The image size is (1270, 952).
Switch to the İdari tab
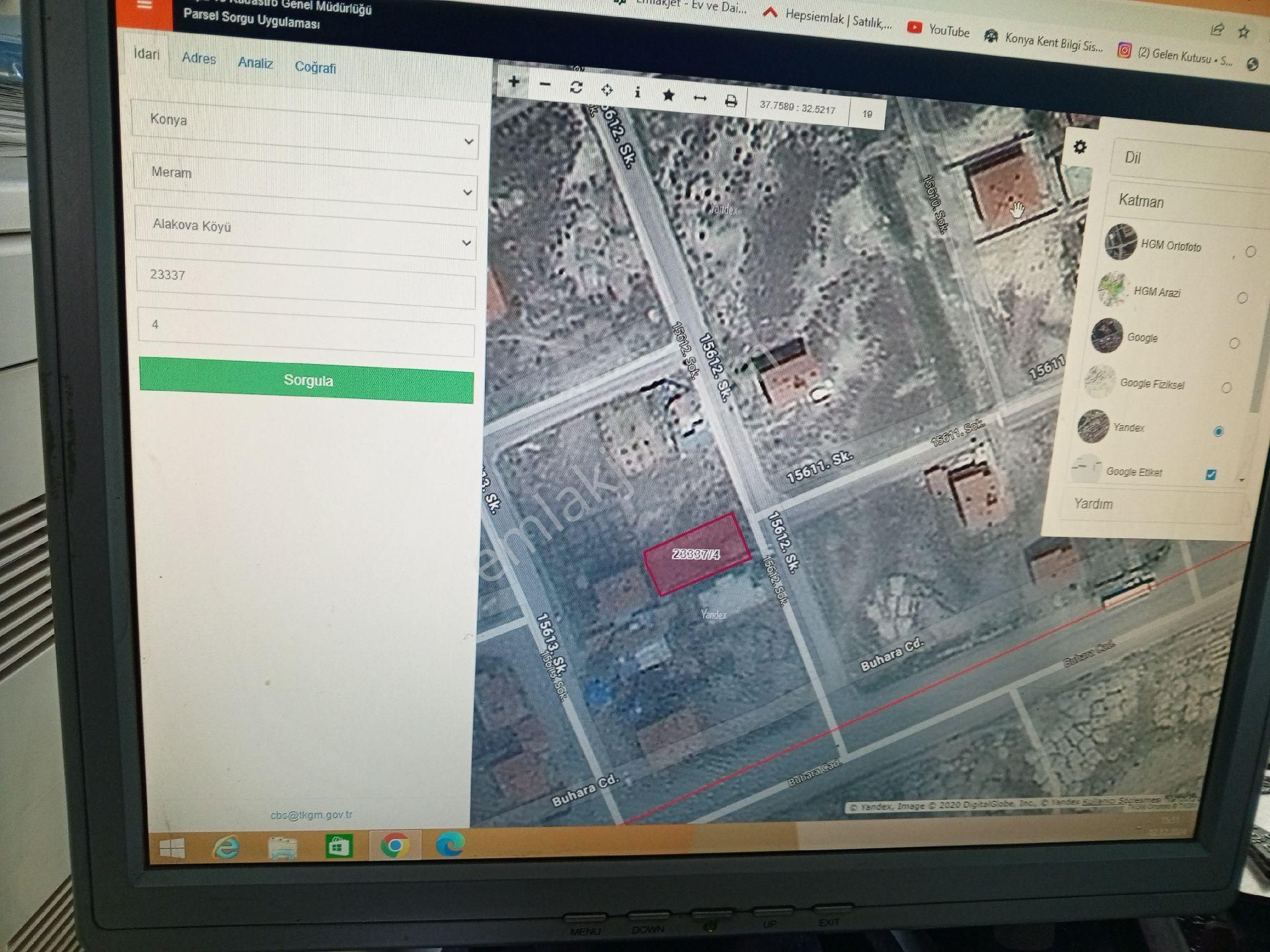[x=146, y=54]
